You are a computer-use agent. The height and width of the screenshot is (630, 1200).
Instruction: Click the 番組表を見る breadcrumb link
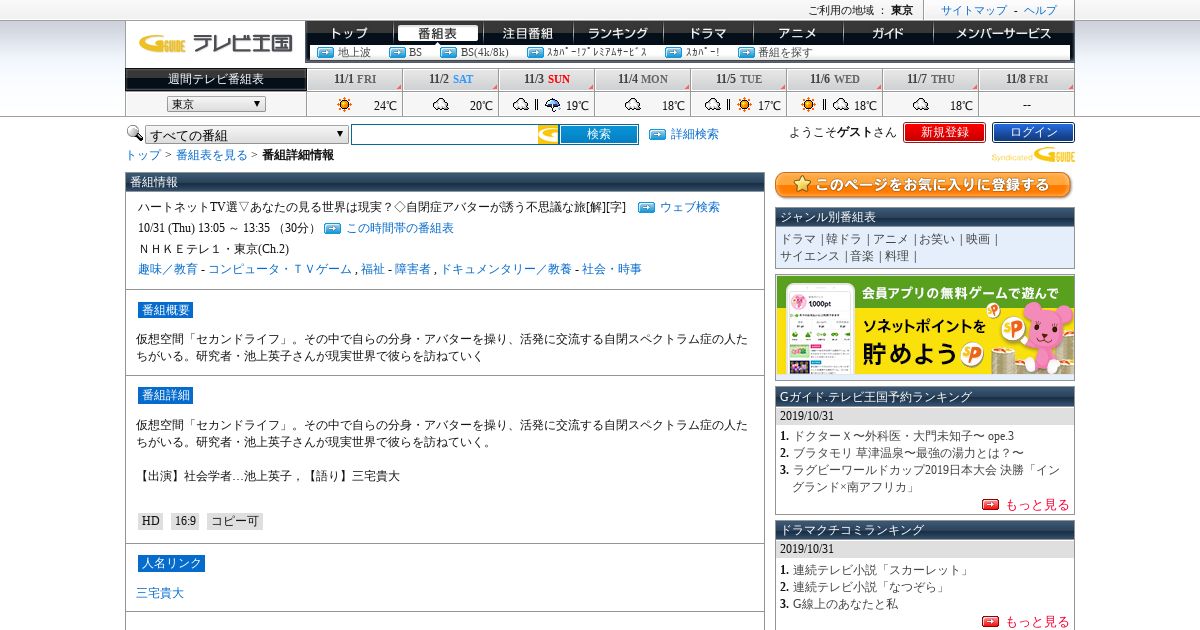tap(212, 155)
